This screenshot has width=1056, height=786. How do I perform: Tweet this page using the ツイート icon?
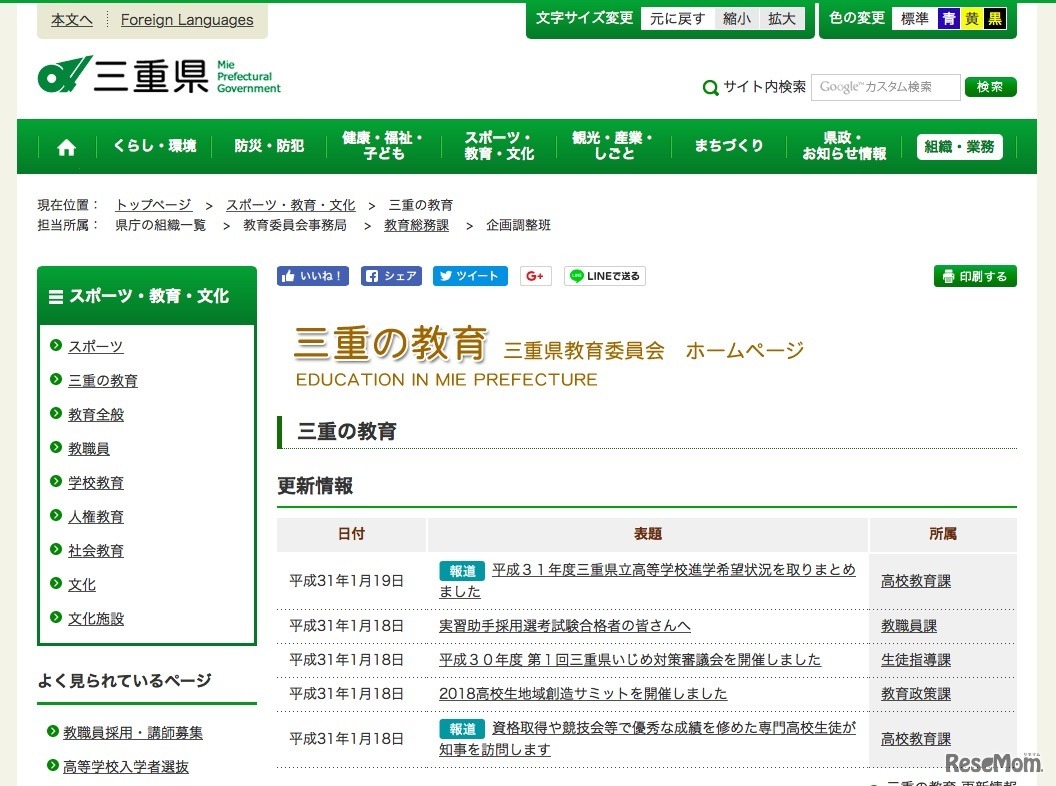coord(470,275)
